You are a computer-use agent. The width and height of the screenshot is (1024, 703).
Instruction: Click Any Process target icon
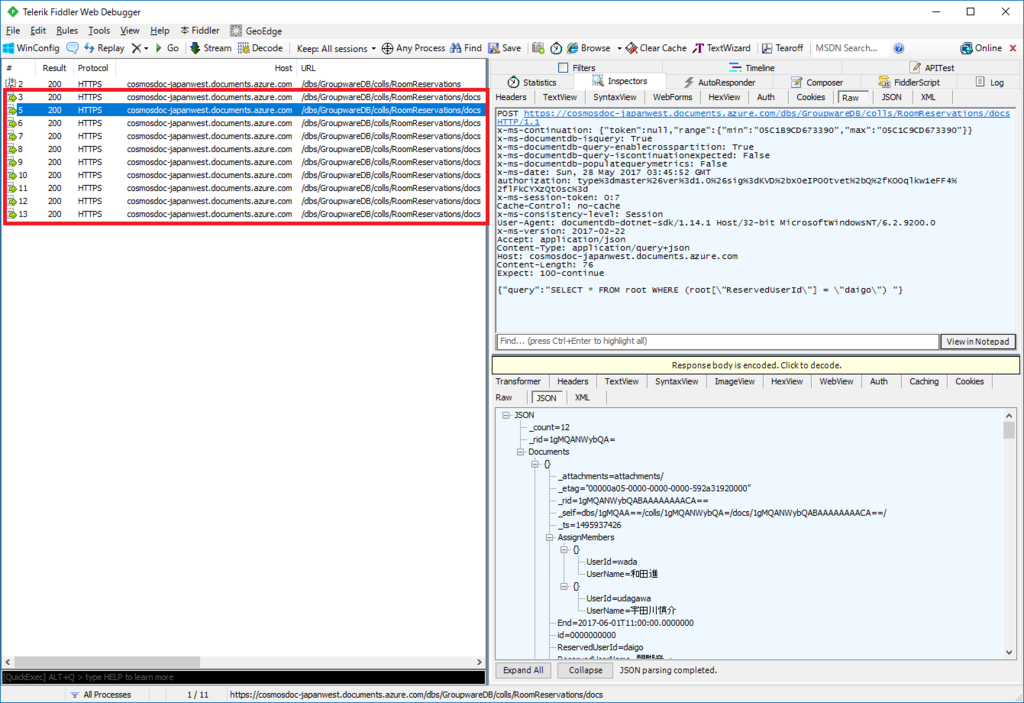(x=387, y=48)
